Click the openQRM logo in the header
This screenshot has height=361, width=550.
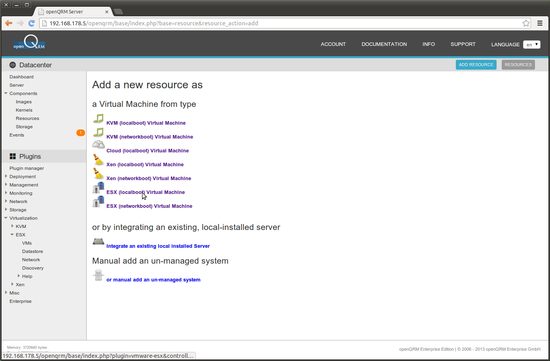29,43
